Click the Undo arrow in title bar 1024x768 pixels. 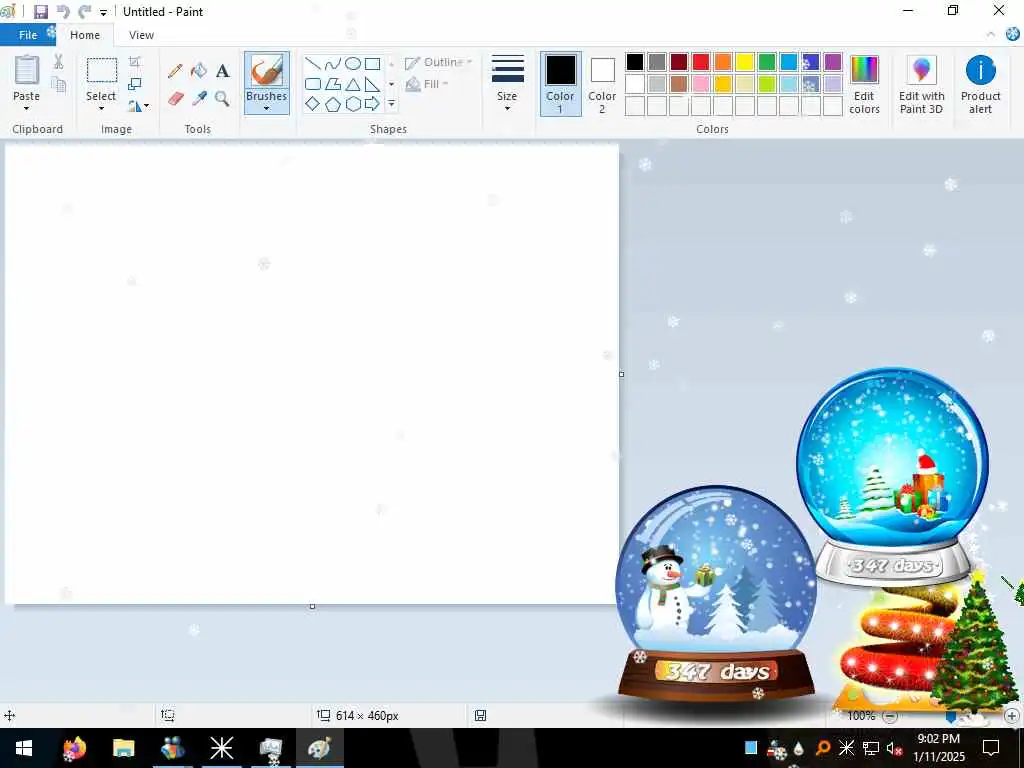pyautogui.click(x=63, y=12)
